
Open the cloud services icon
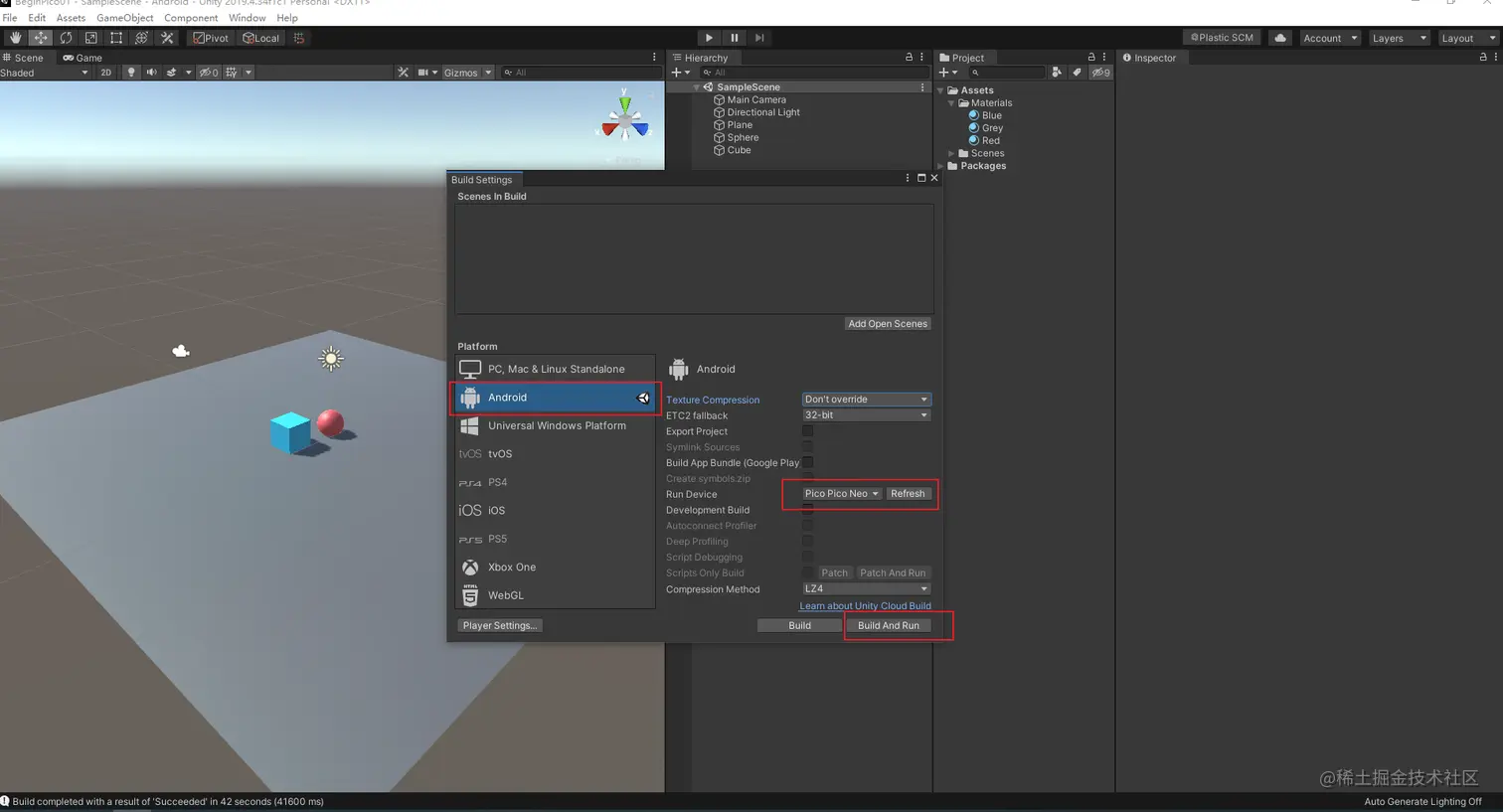tap(1280, 38)
